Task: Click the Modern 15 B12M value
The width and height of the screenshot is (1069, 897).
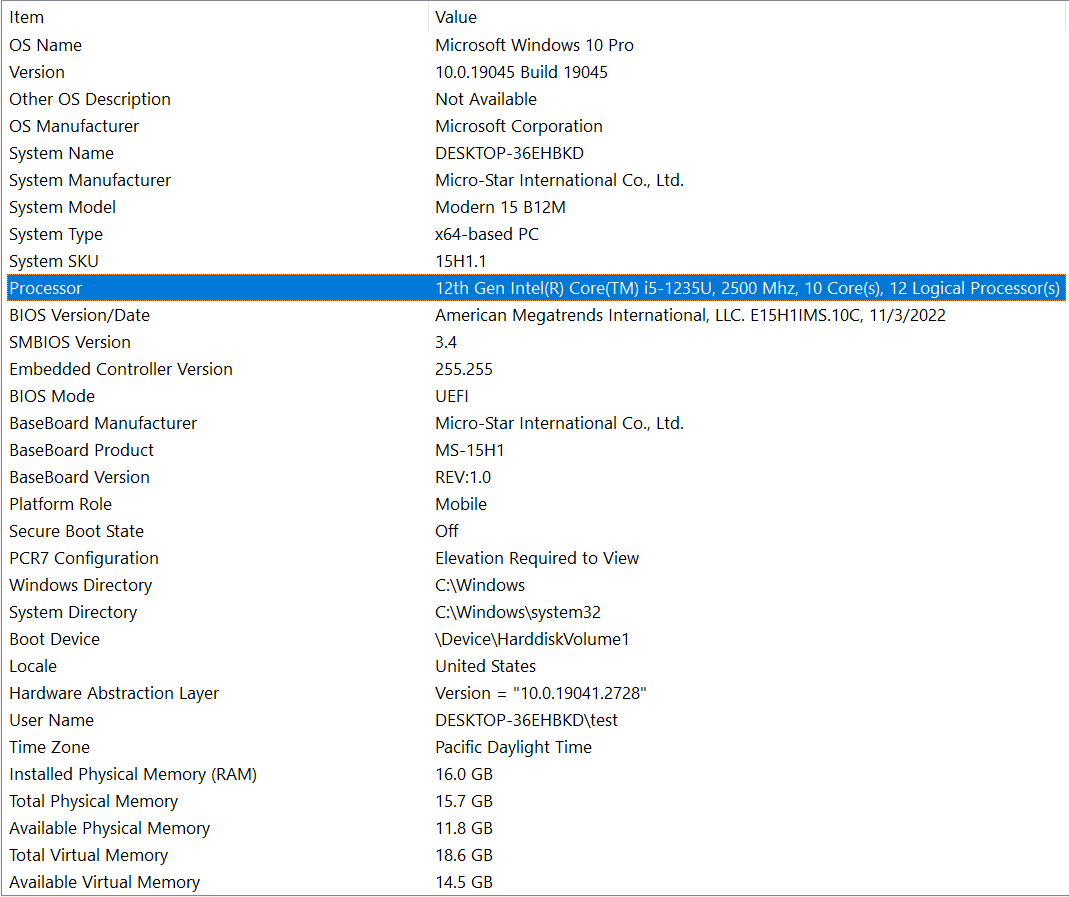Action: coord(500,207)
